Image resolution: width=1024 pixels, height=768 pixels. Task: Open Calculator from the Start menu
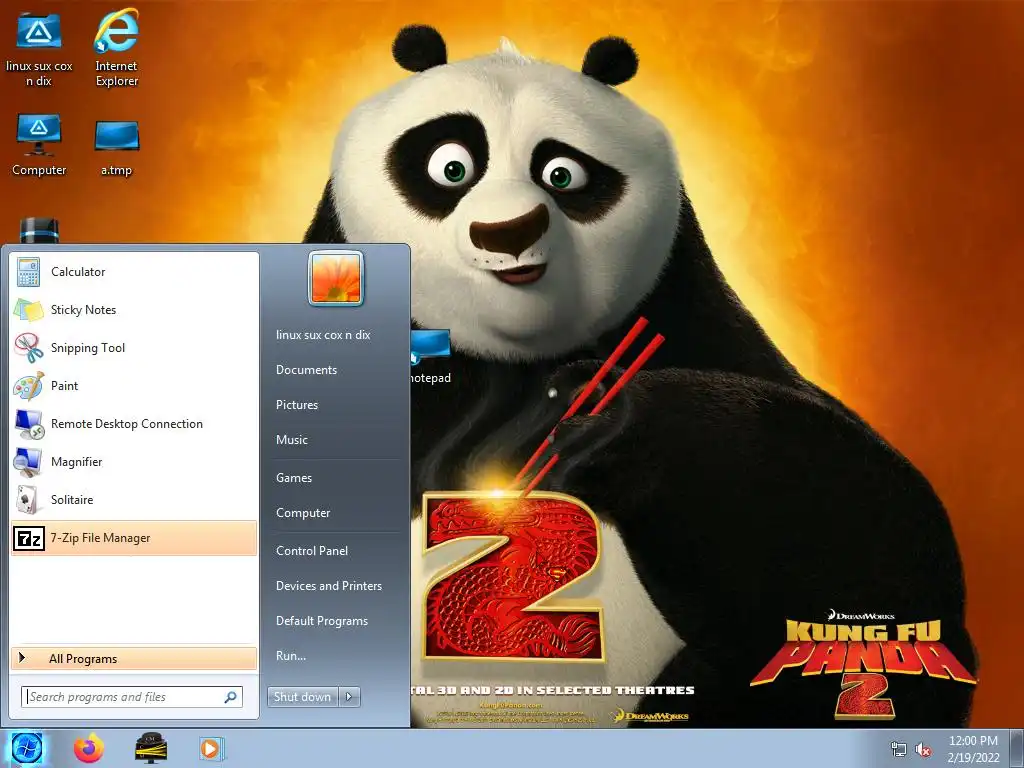(x=134, y=272)
